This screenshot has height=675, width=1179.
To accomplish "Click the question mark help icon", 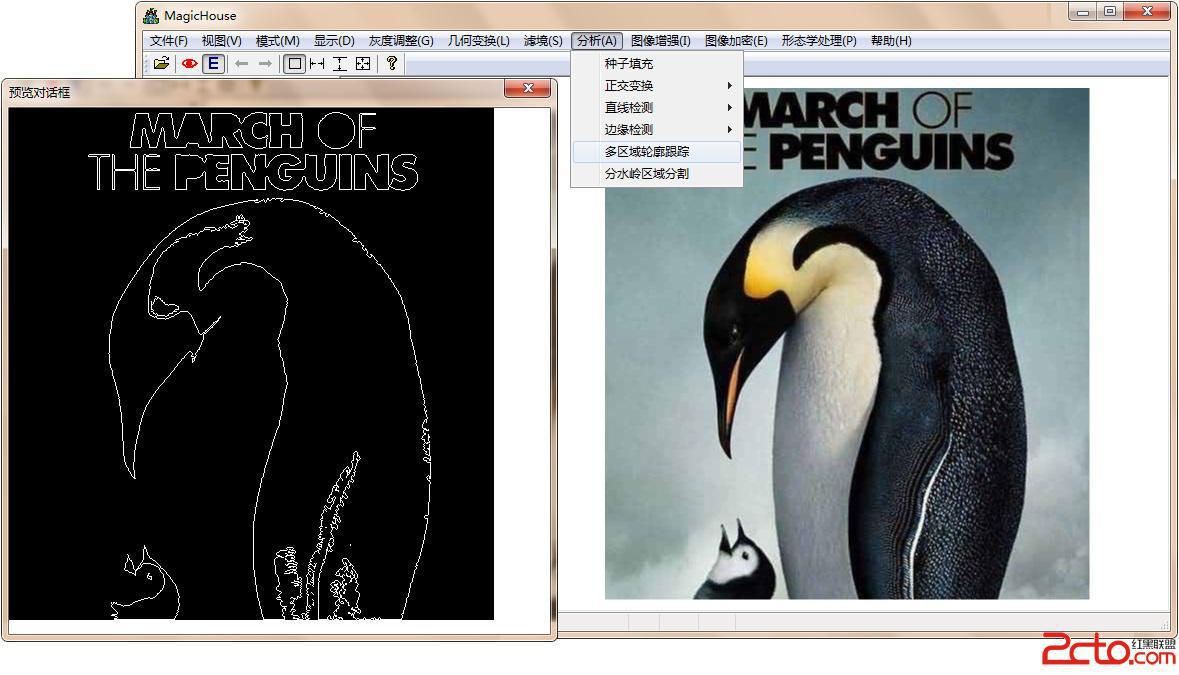I will point(392,64).
